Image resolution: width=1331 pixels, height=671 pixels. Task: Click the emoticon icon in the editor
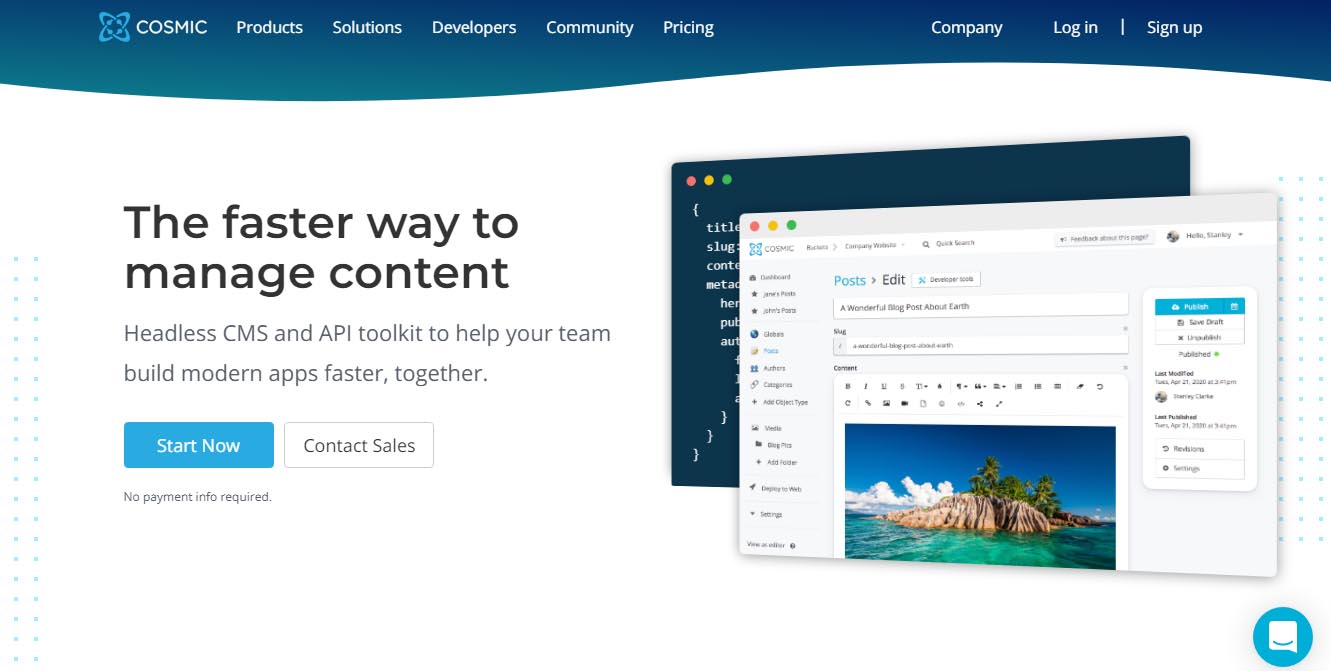click(942, 404)
